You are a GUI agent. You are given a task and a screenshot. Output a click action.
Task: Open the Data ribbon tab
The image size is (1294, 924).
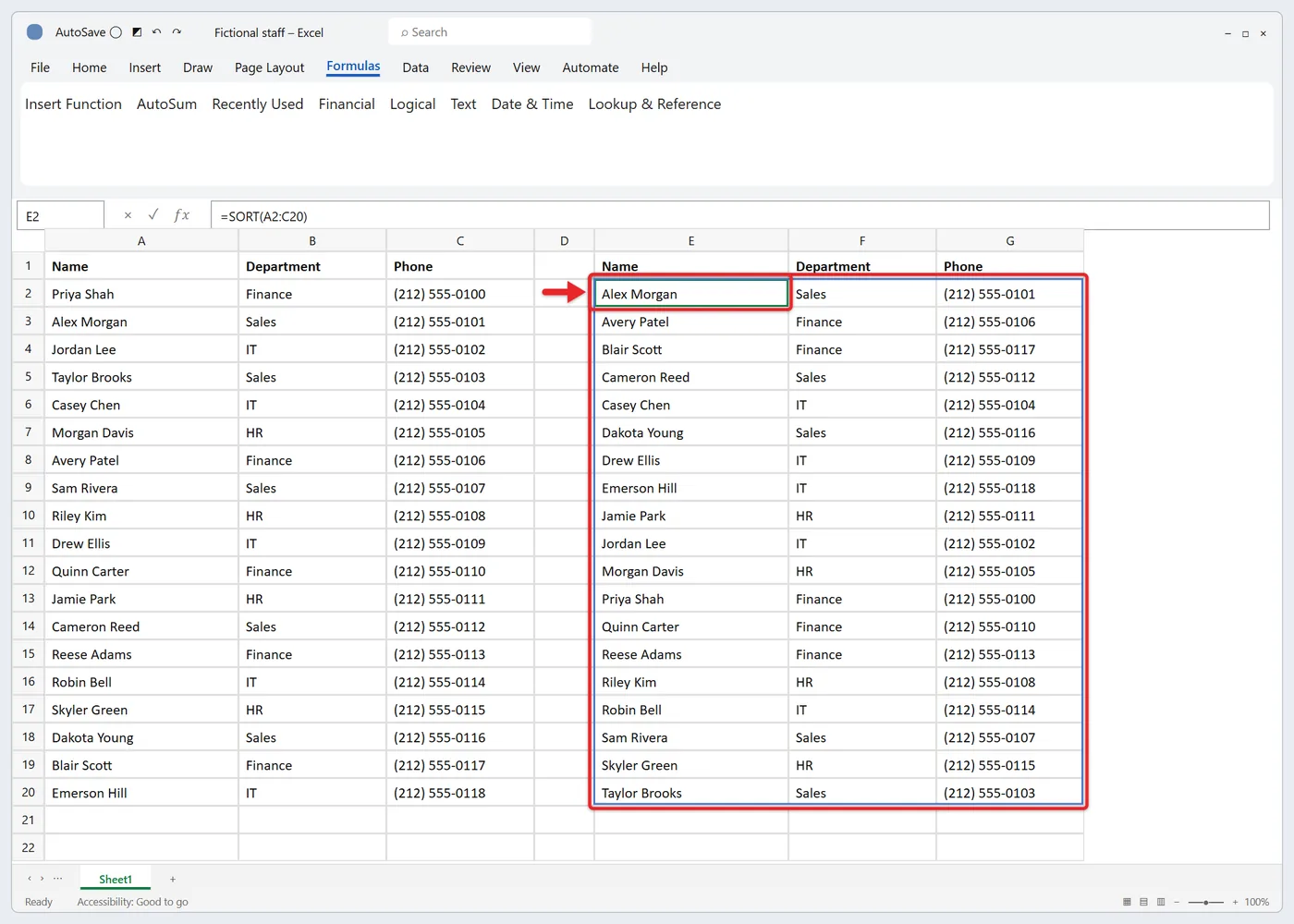tap(415, 67)
